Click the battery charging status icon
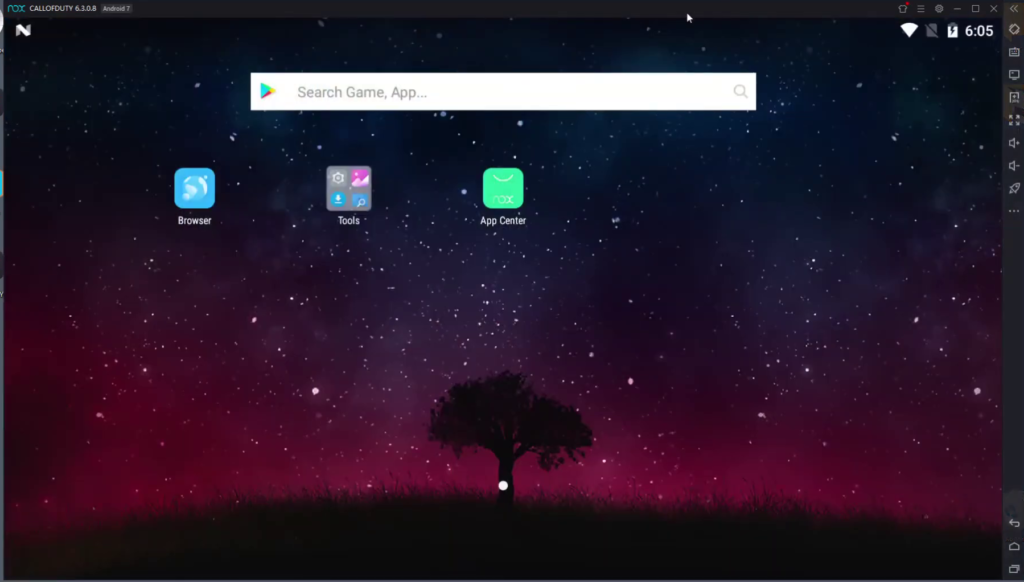 (953, 30)
